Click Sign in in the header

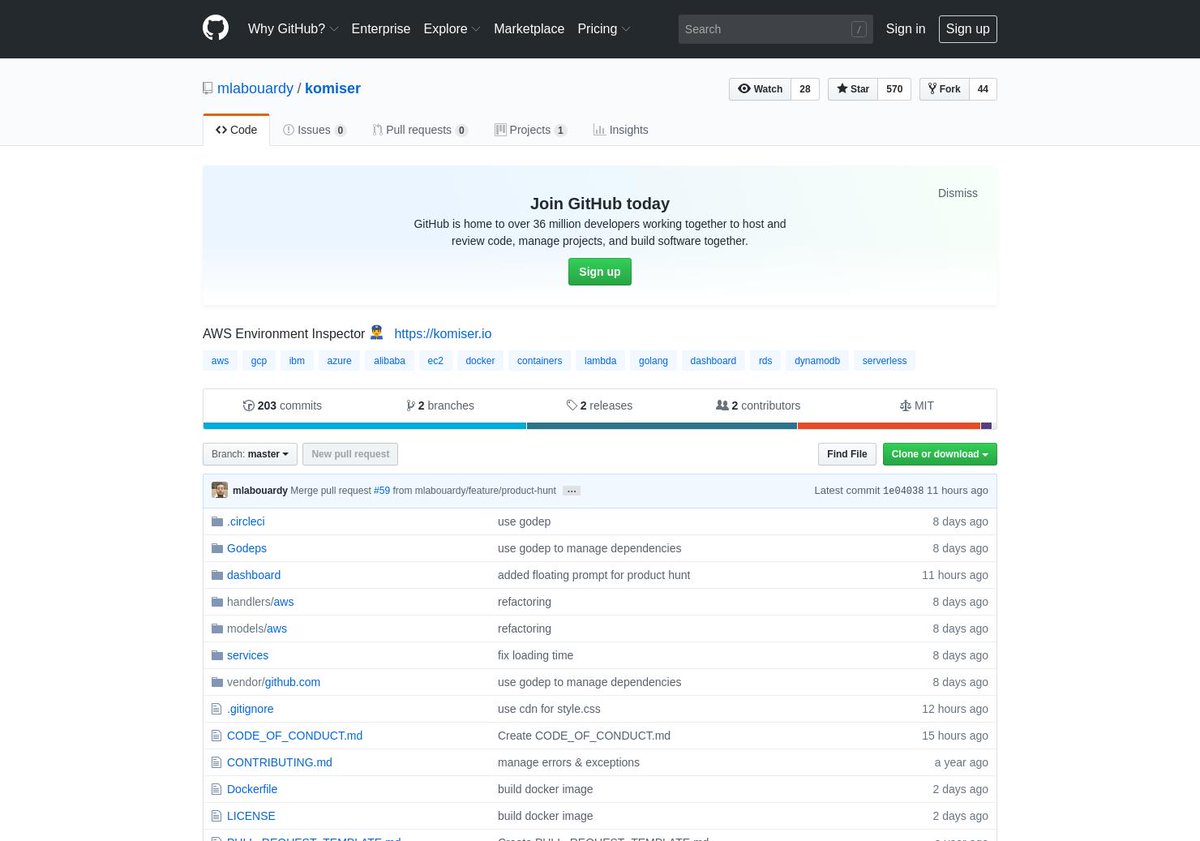[x=906, y=29]
